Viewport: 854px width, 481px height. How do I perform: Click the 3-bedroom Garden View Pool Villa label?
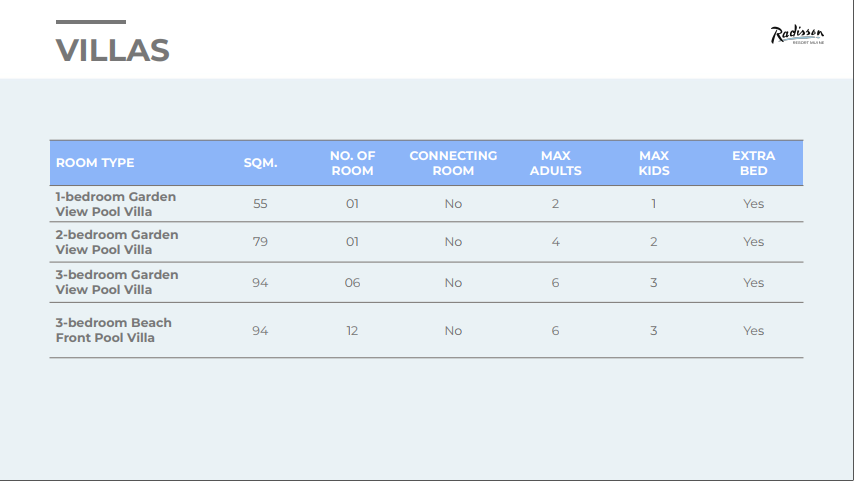click(x=116, y=282)
